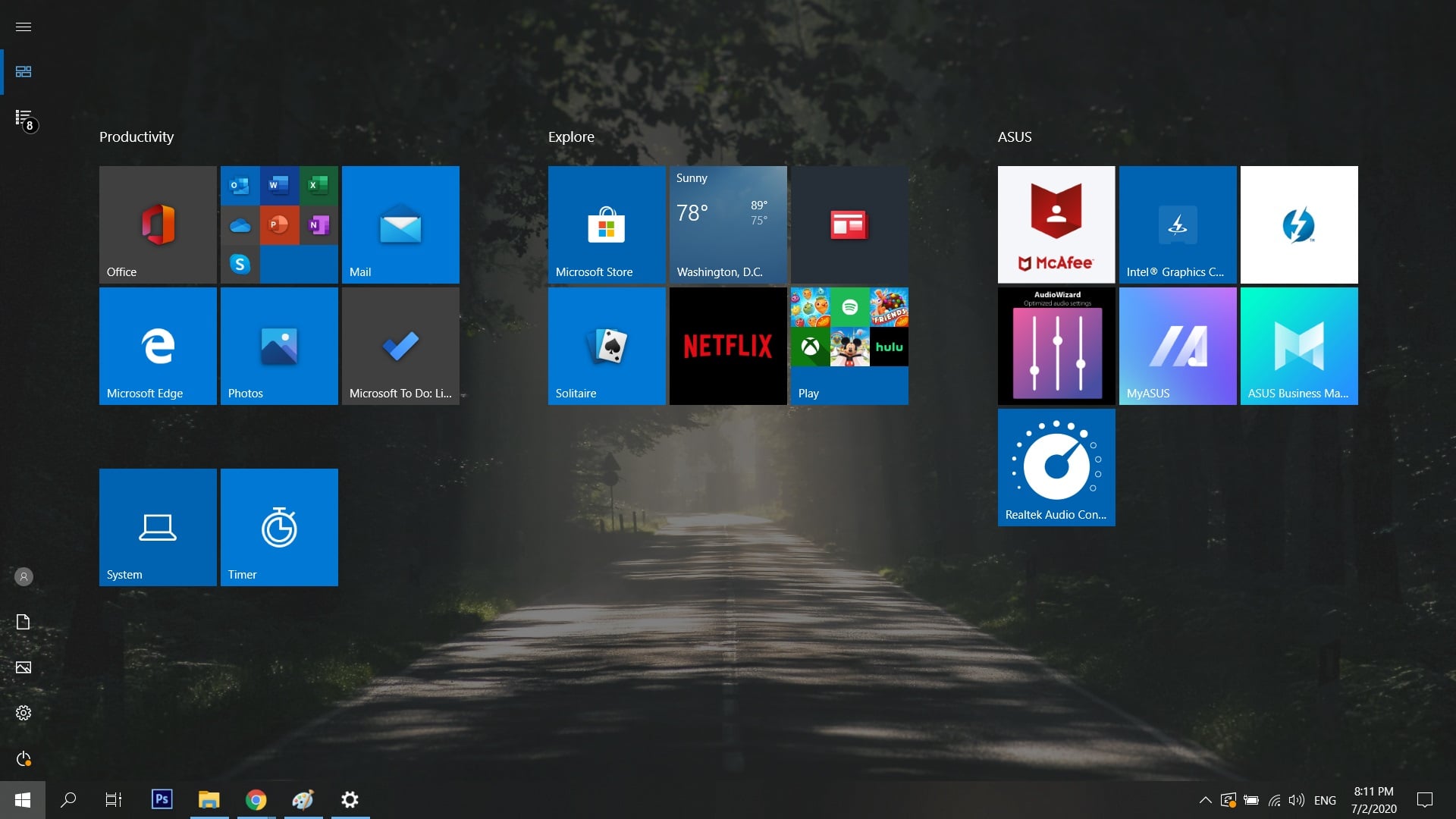The height and width of the screenshot is (819, 1456).
Task: Show hidden tray icons chevron
Action: coord(1205,800)
